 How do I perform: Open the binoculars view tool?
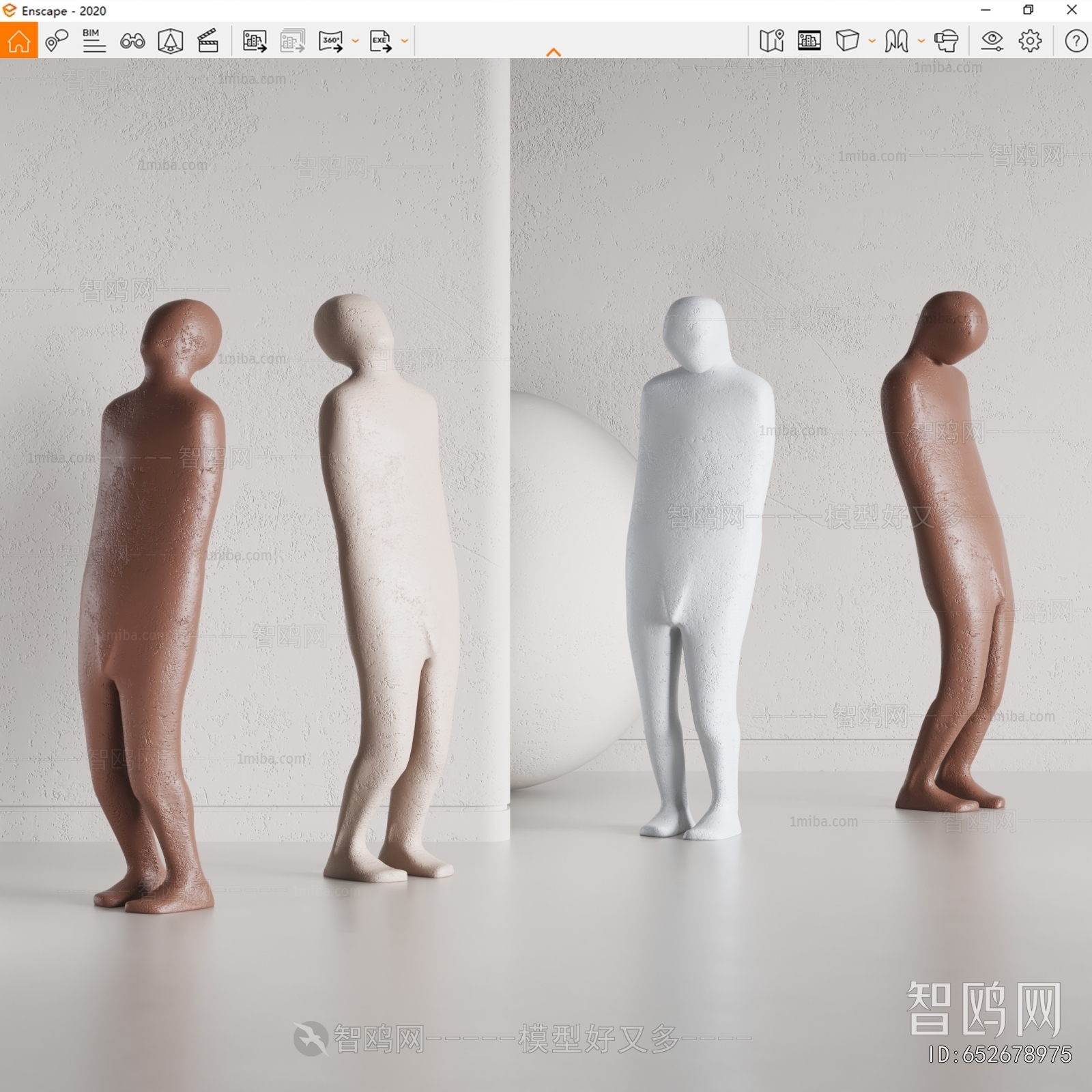132,41
